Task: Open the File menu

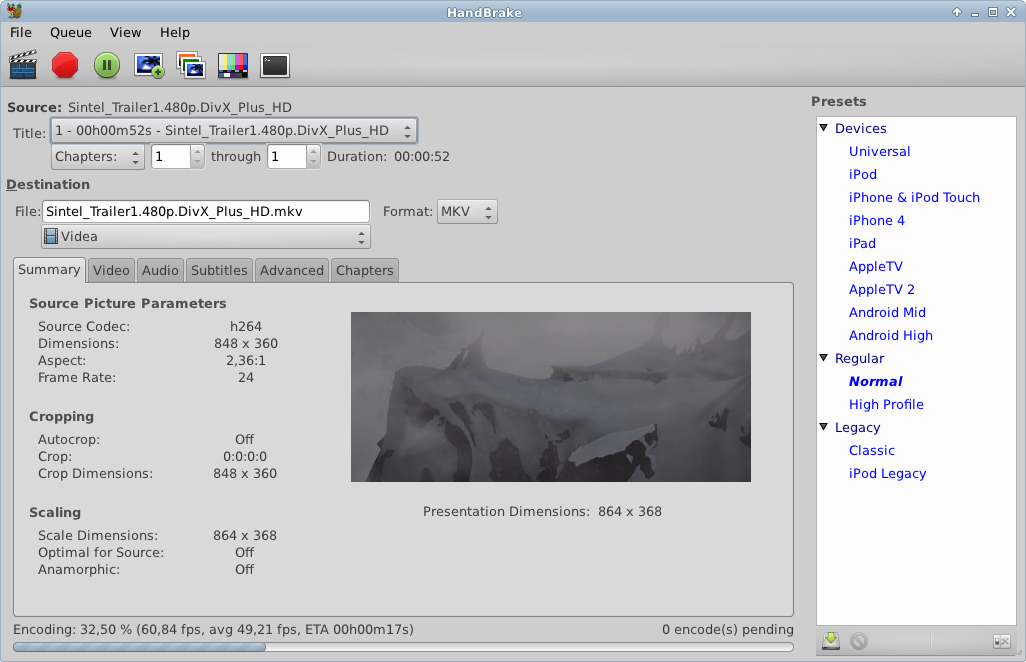Action: [21, 32]
